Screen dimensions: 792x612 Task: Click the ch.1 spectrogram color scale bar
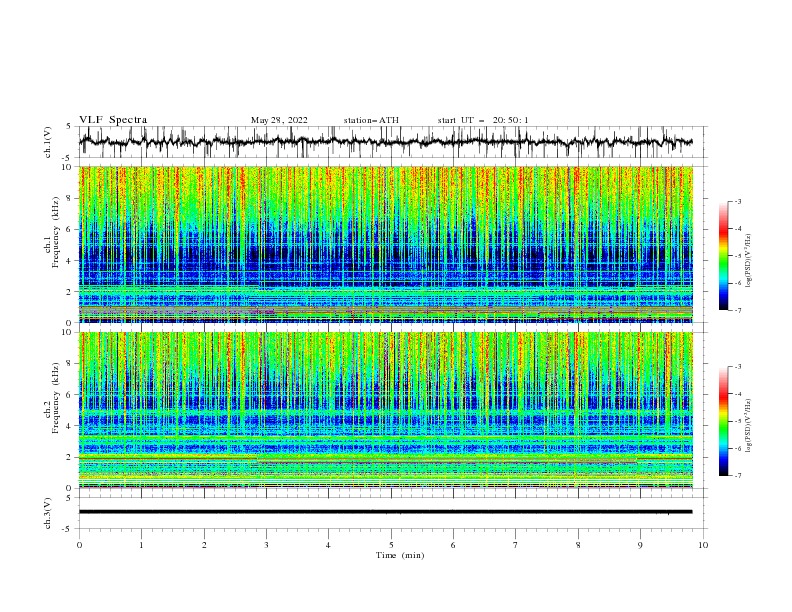pyautogui.click(x=723, y=256)
